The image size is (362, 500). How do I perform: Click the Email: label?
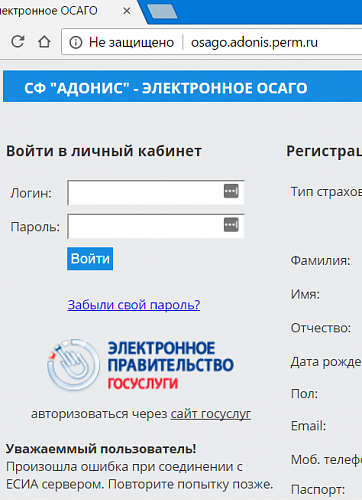(308, 426)
